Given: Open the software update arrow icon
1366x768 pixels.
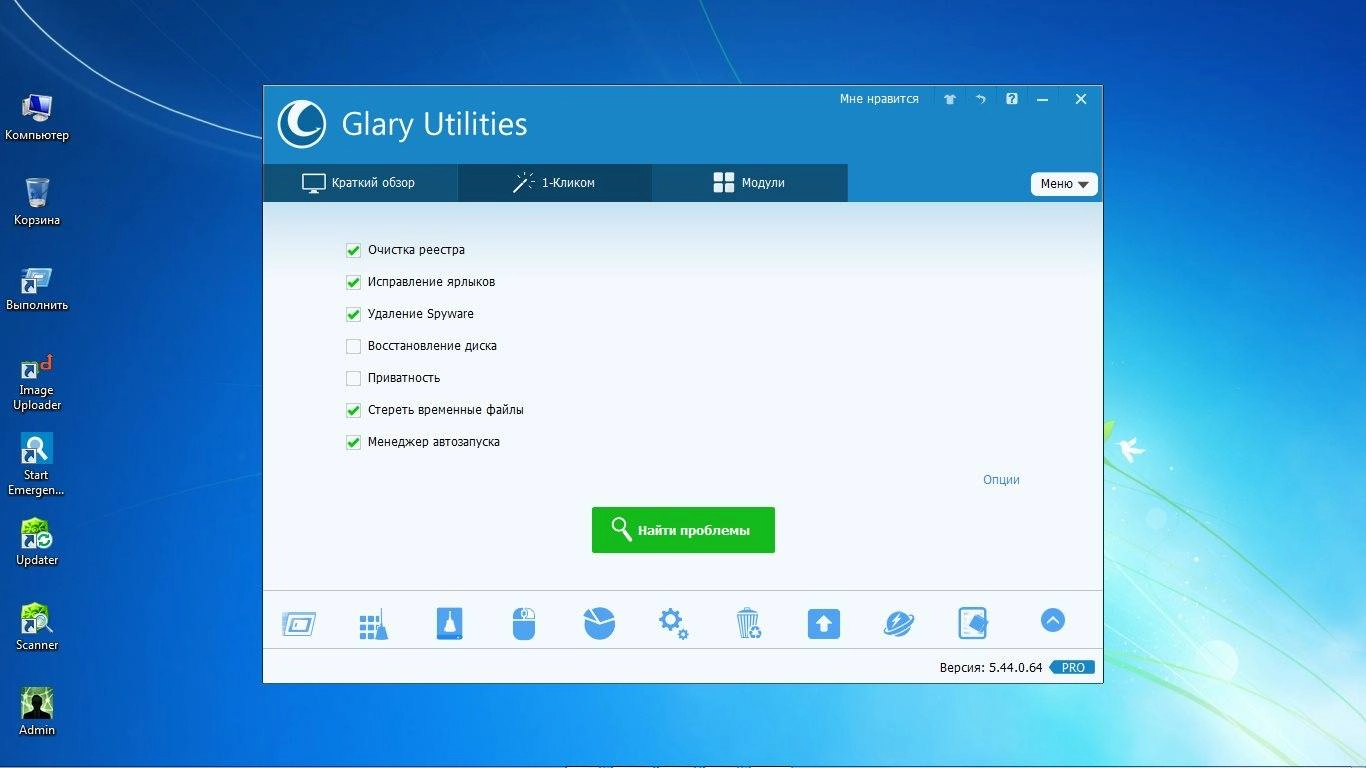Looking at the screenshot, I should point(824,624).
